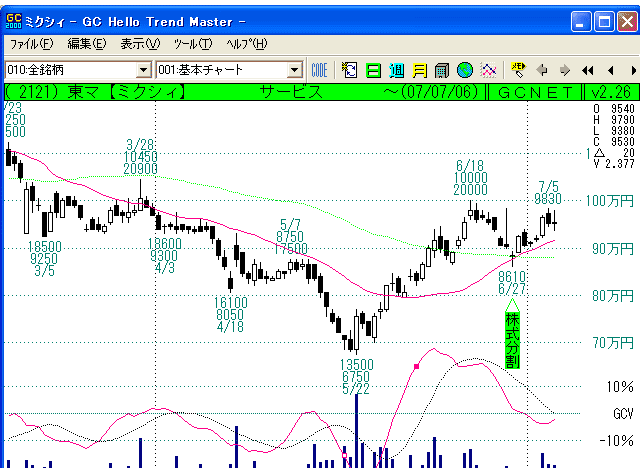Click the 18600 9300 4/3 annotation
Screen dimensions: 640x473
click(164, 255)
